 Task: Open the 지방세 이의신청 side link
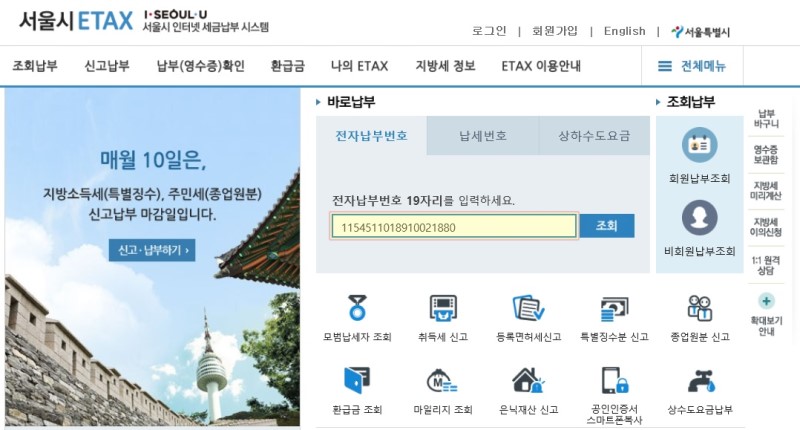(x=766, y=227)
